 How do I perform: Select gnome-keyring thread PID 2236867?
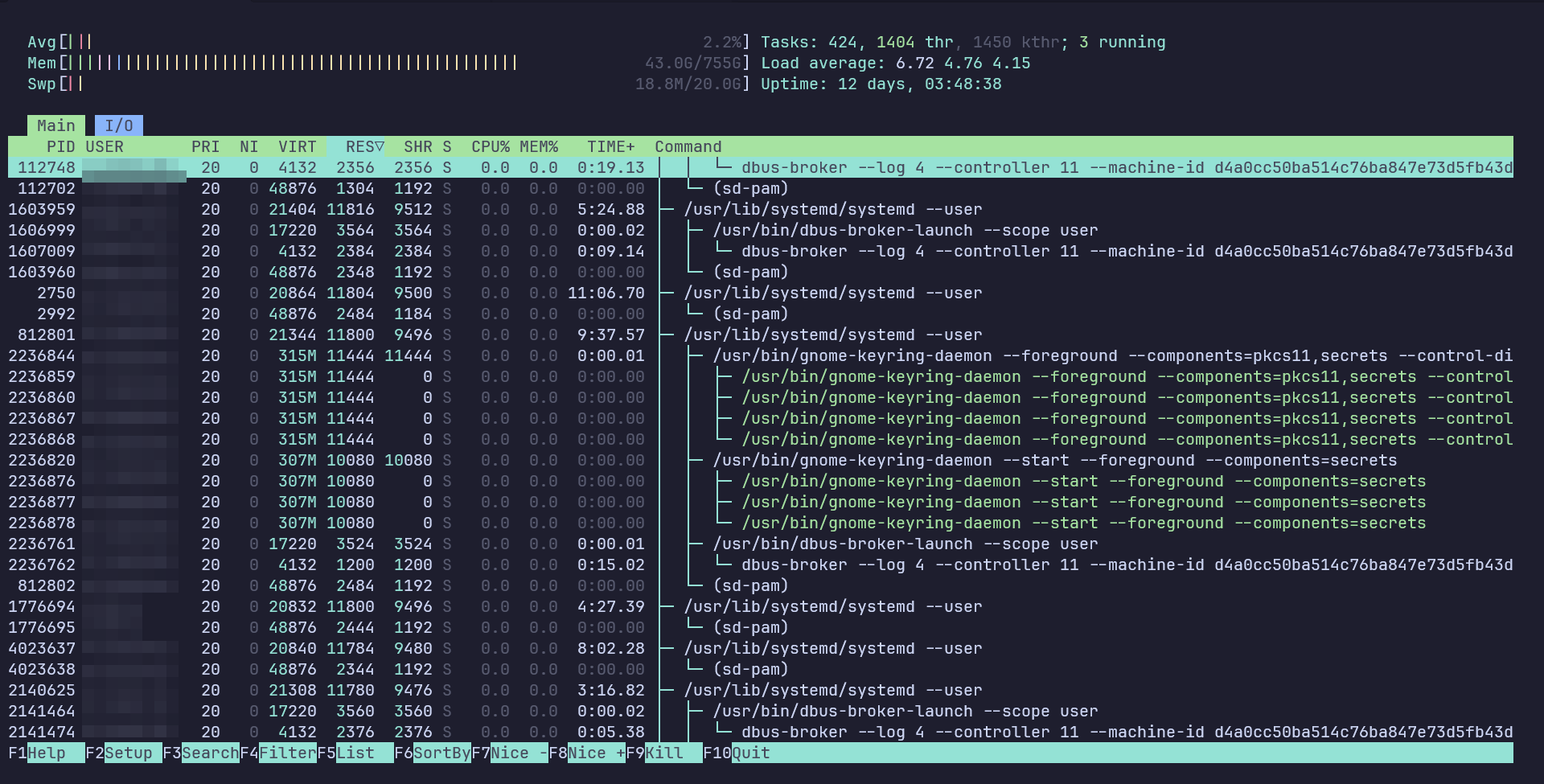(761, 418)
